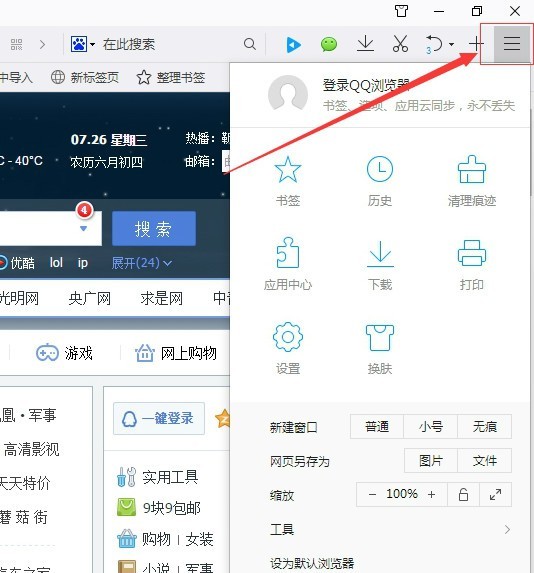Click the 农历六月初四 lunar date text

(106, 162)
